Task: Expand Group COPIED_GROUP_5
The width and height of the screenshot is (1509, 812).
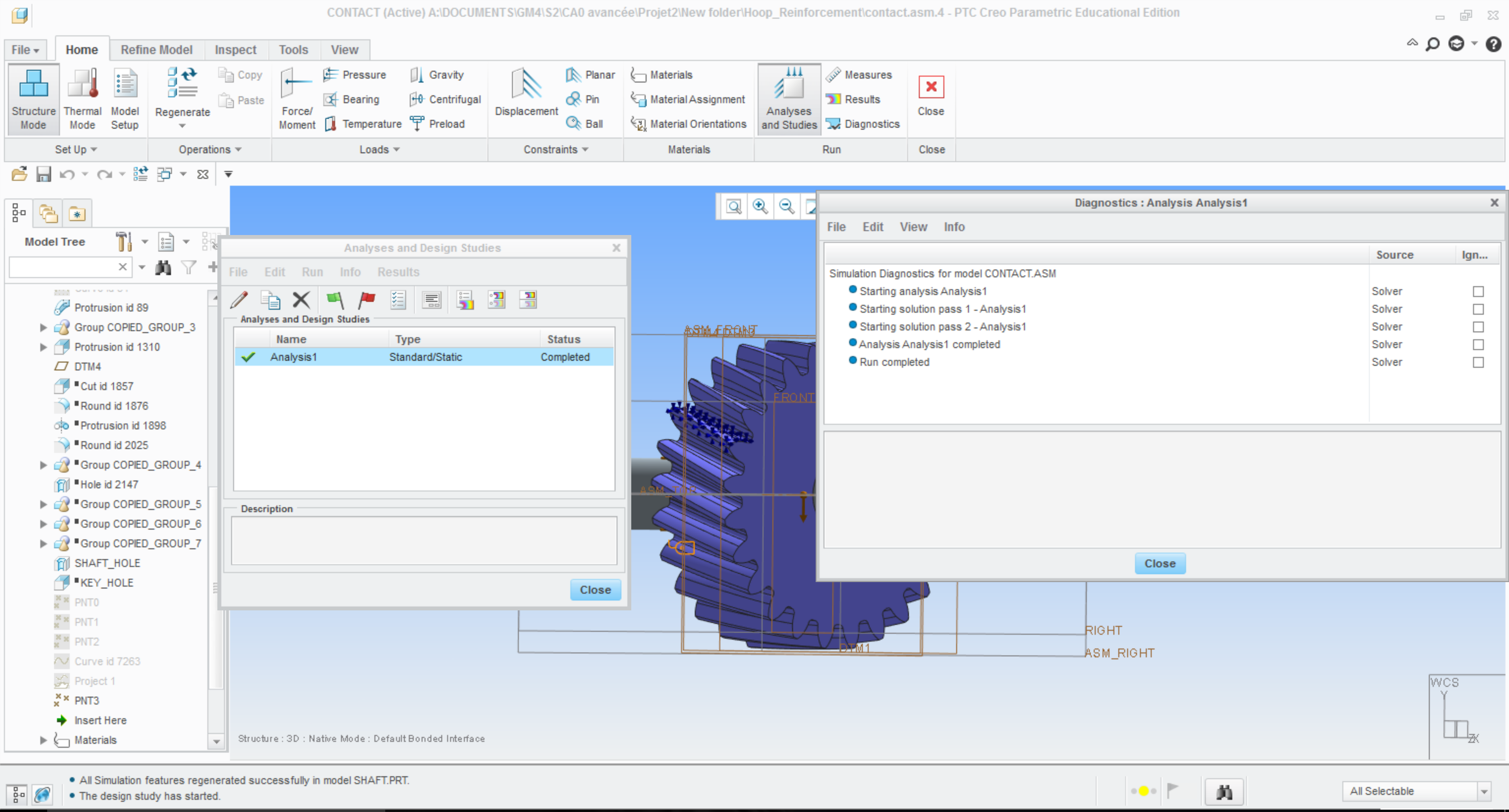Action: click(x=43, y=504)
